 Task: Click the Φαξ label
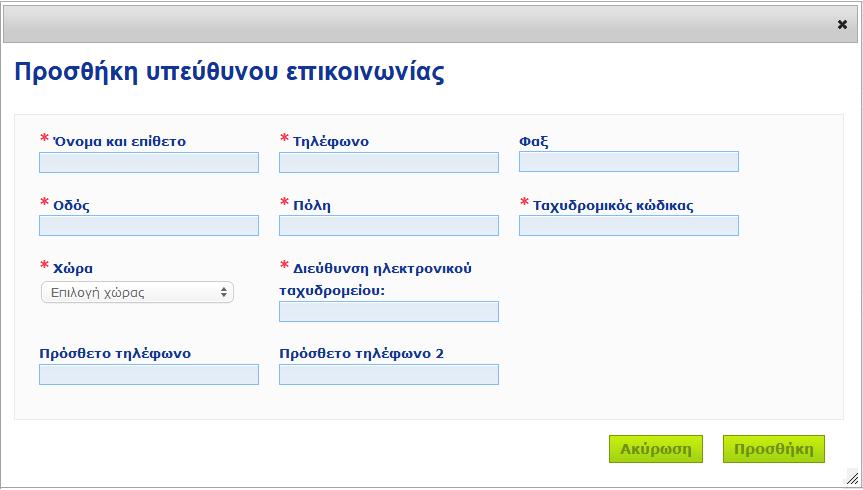(x=533, y=141)
